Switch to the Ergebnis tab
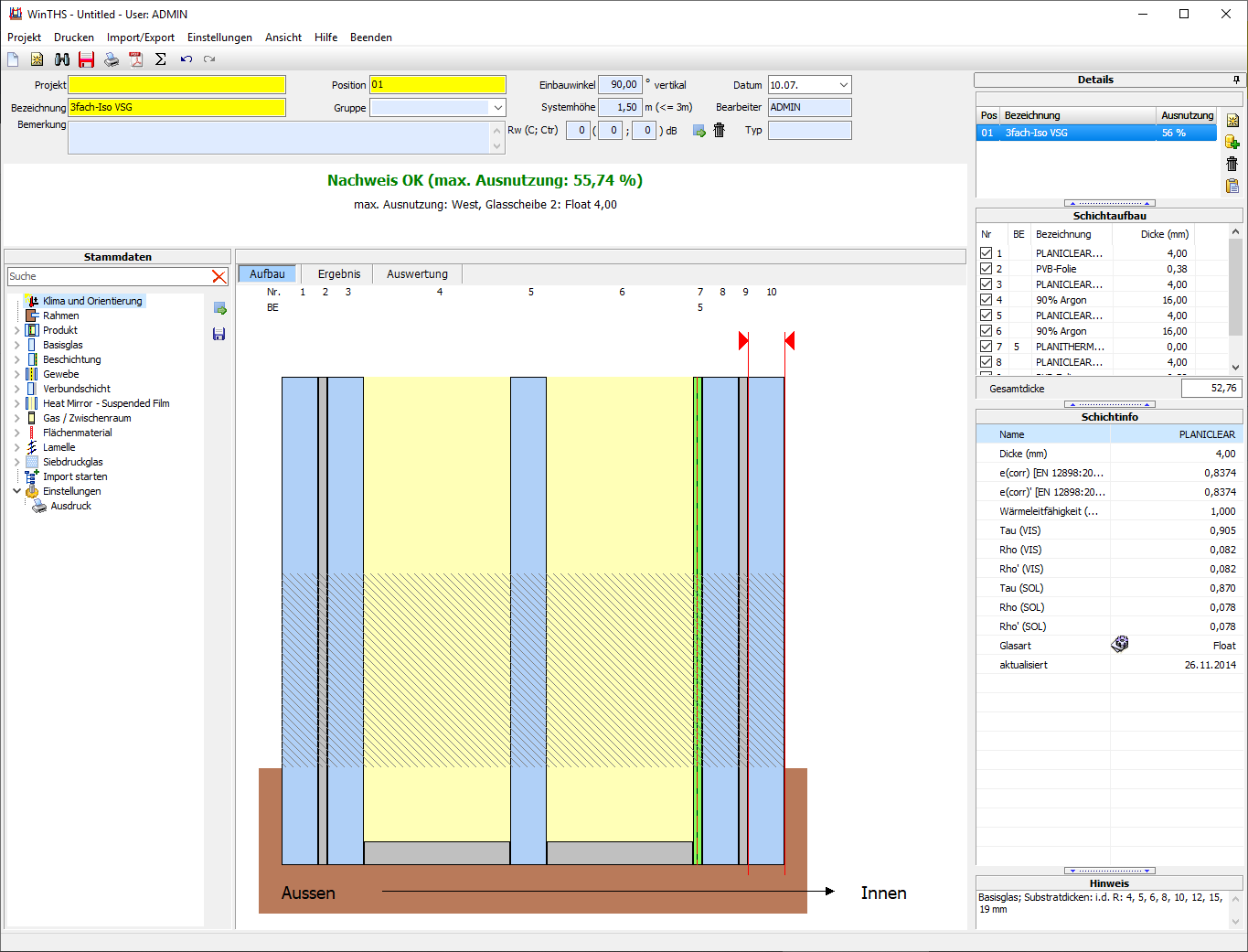Screen dimensions: 1248x952 click(x=339, y=274)
